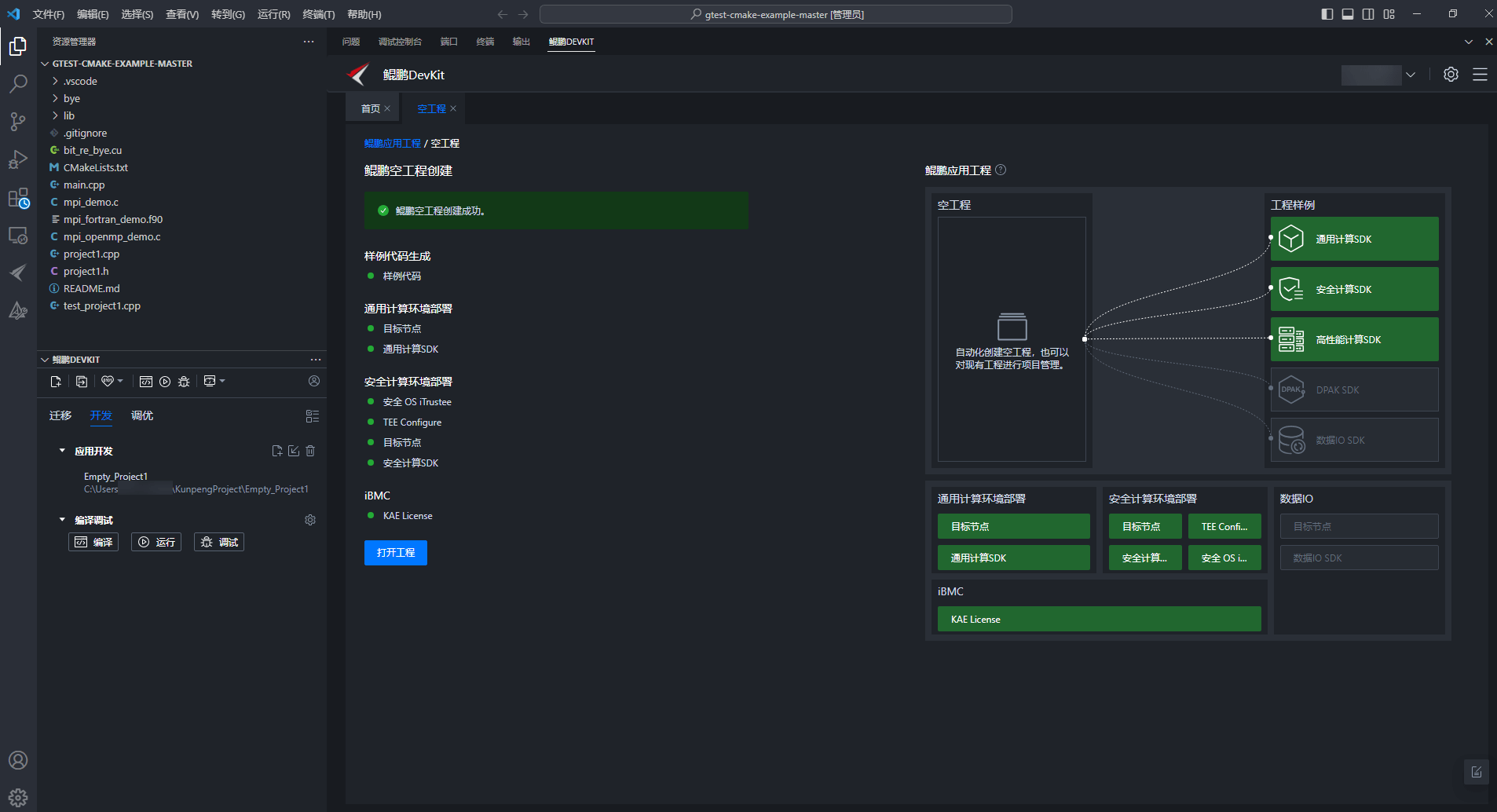The image size is (1497, 812).
Task: Open Source Control view
Action: (18, 122)
